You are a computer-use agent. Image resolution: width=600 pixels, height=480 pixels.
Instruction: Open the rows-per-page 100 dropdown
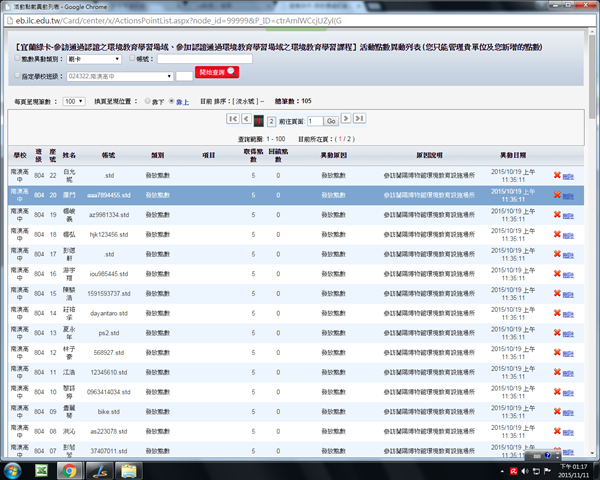[x=74, y=101]
